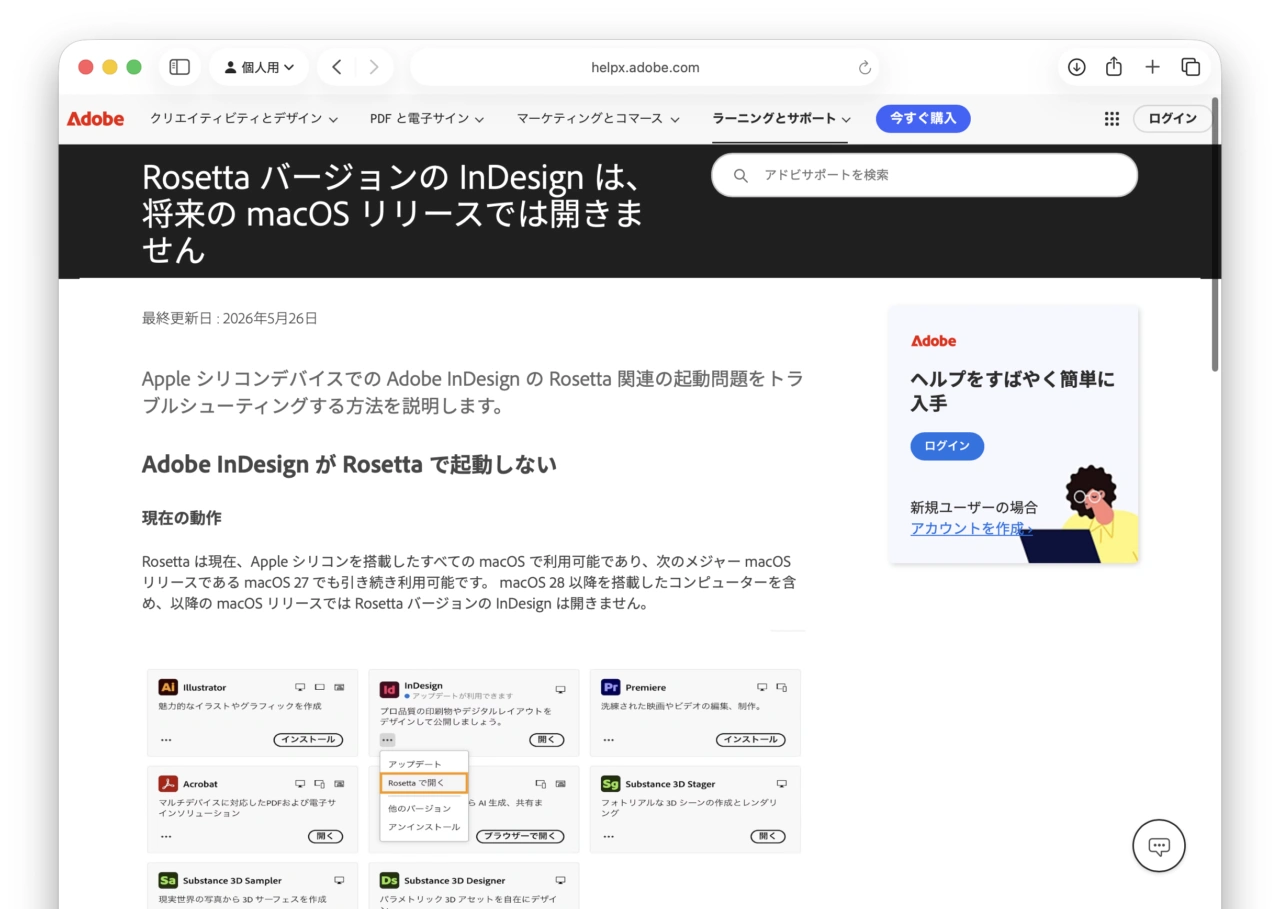This screenshot has height=909, width=1280.
Task: Open the chat support bubble icon
Action: [x=1159, y=846]
